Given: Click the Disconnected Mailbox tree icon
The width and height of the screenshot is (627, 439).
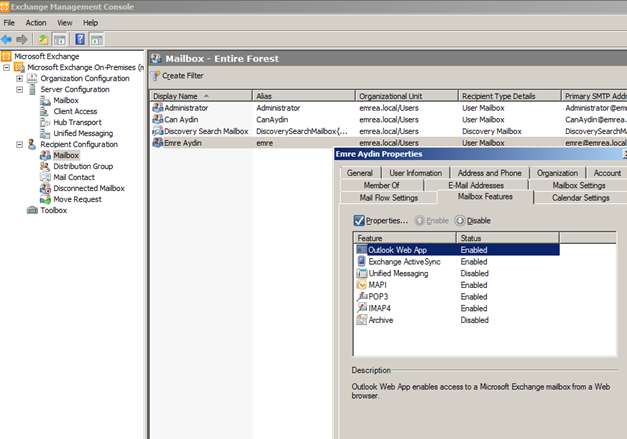Looking at the screenshot, I should point(45,188).
